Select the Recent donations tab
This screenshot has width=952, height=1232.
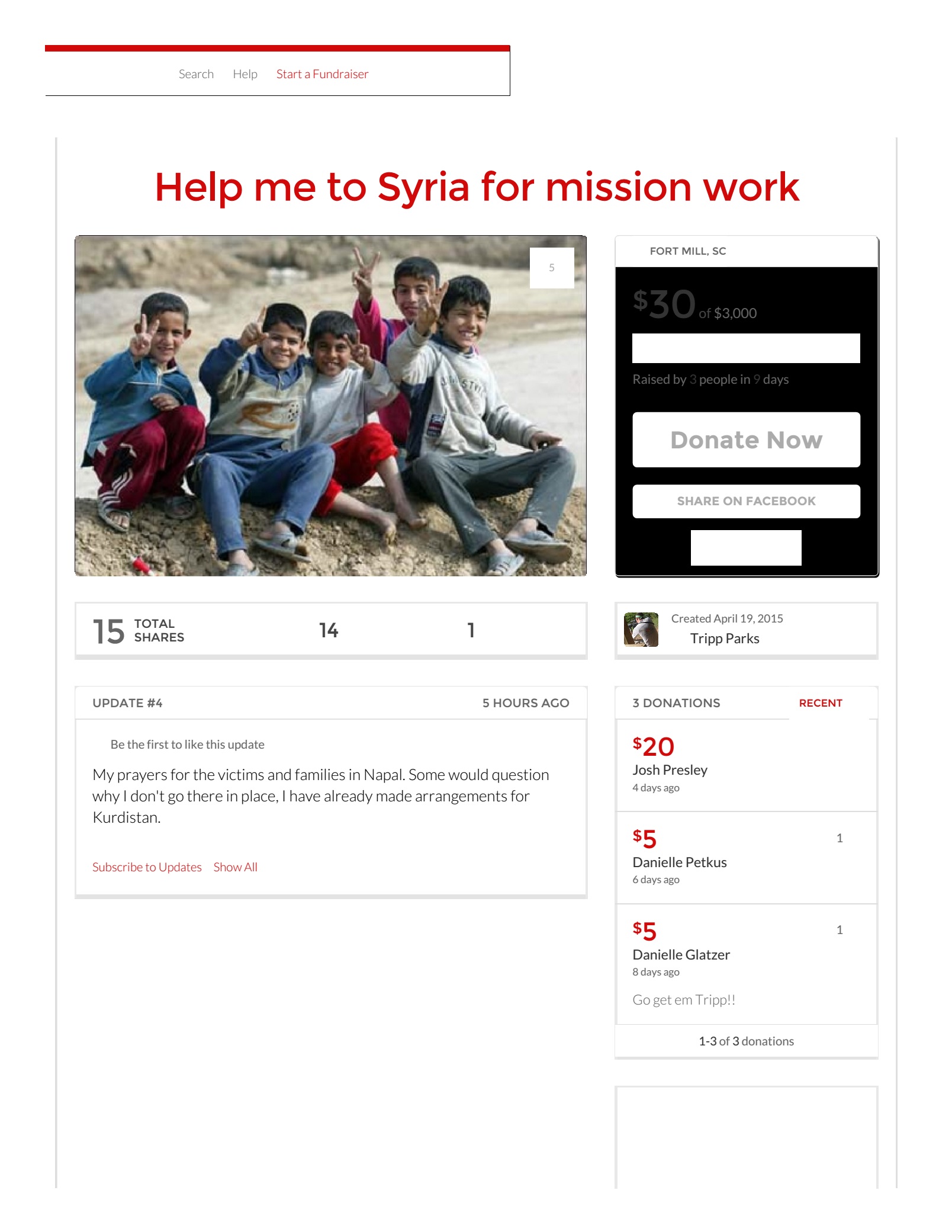click(x=820, y=703)
